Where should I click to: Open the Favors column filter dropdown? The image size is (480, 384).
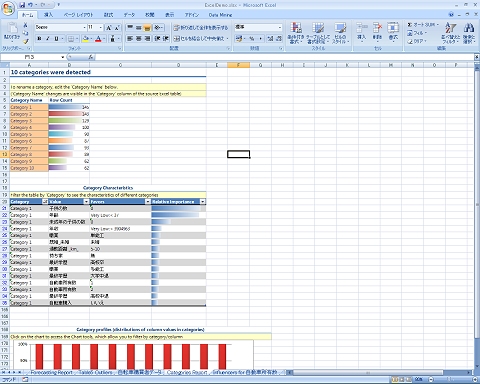point(148,202)
